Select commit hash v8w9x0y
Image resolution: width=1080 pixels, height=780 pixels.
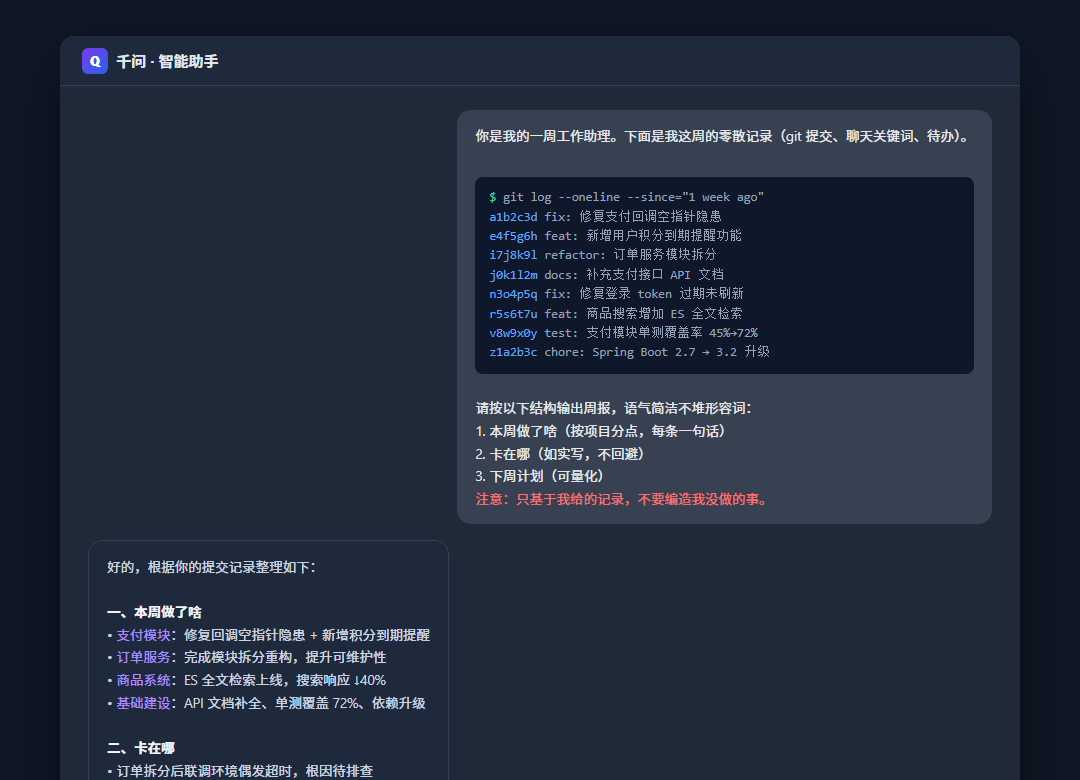pyautogui.click(x=513, y=333)
